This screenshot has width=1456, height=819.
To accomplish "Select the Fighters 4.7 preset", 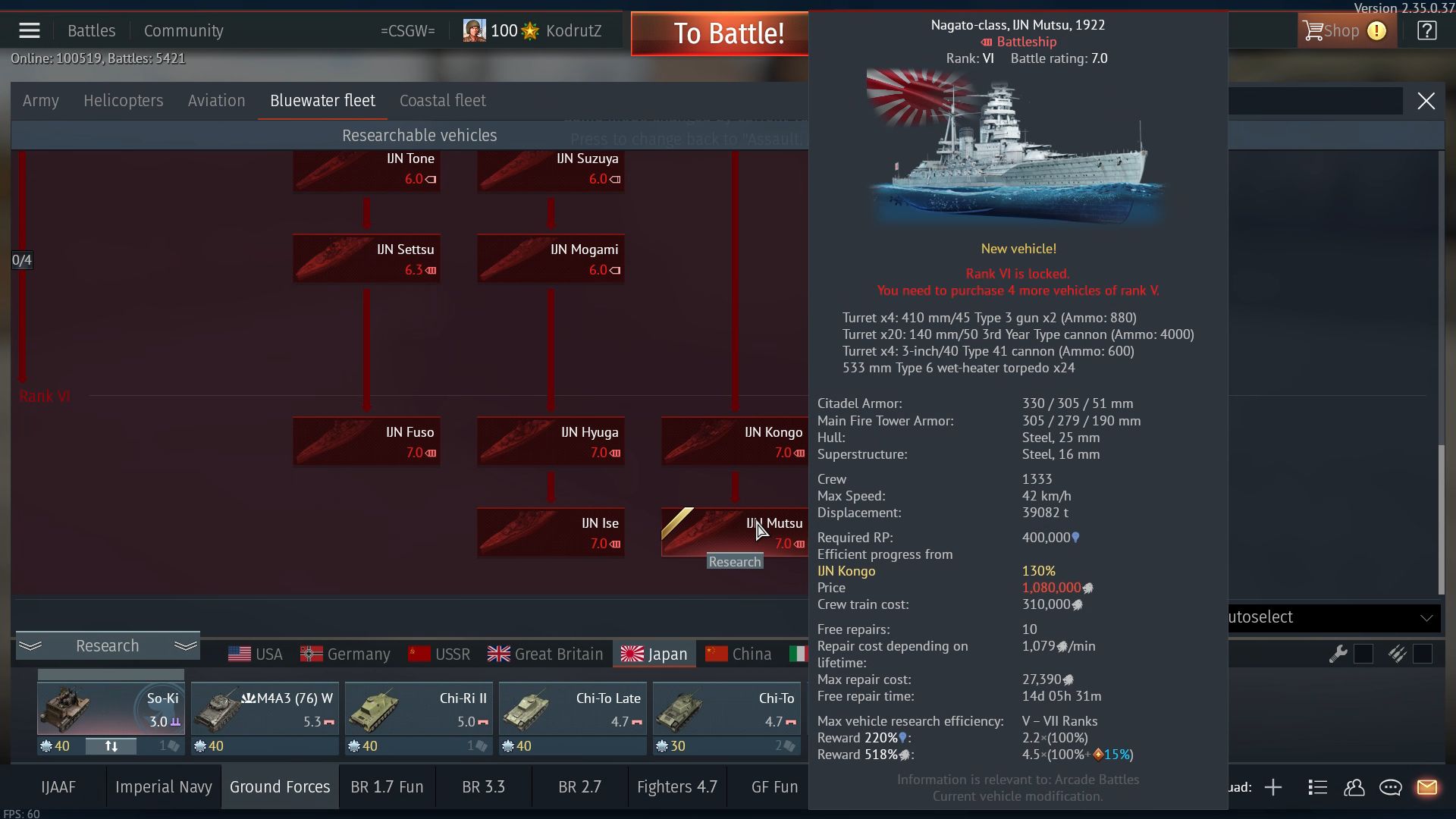I will 677,787.
